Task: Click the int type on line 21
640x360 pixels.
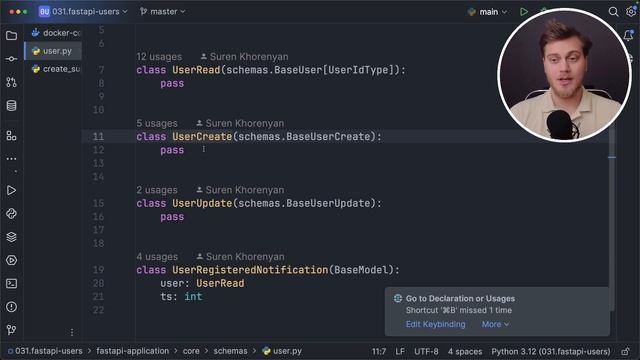Action: pos(193,296)
